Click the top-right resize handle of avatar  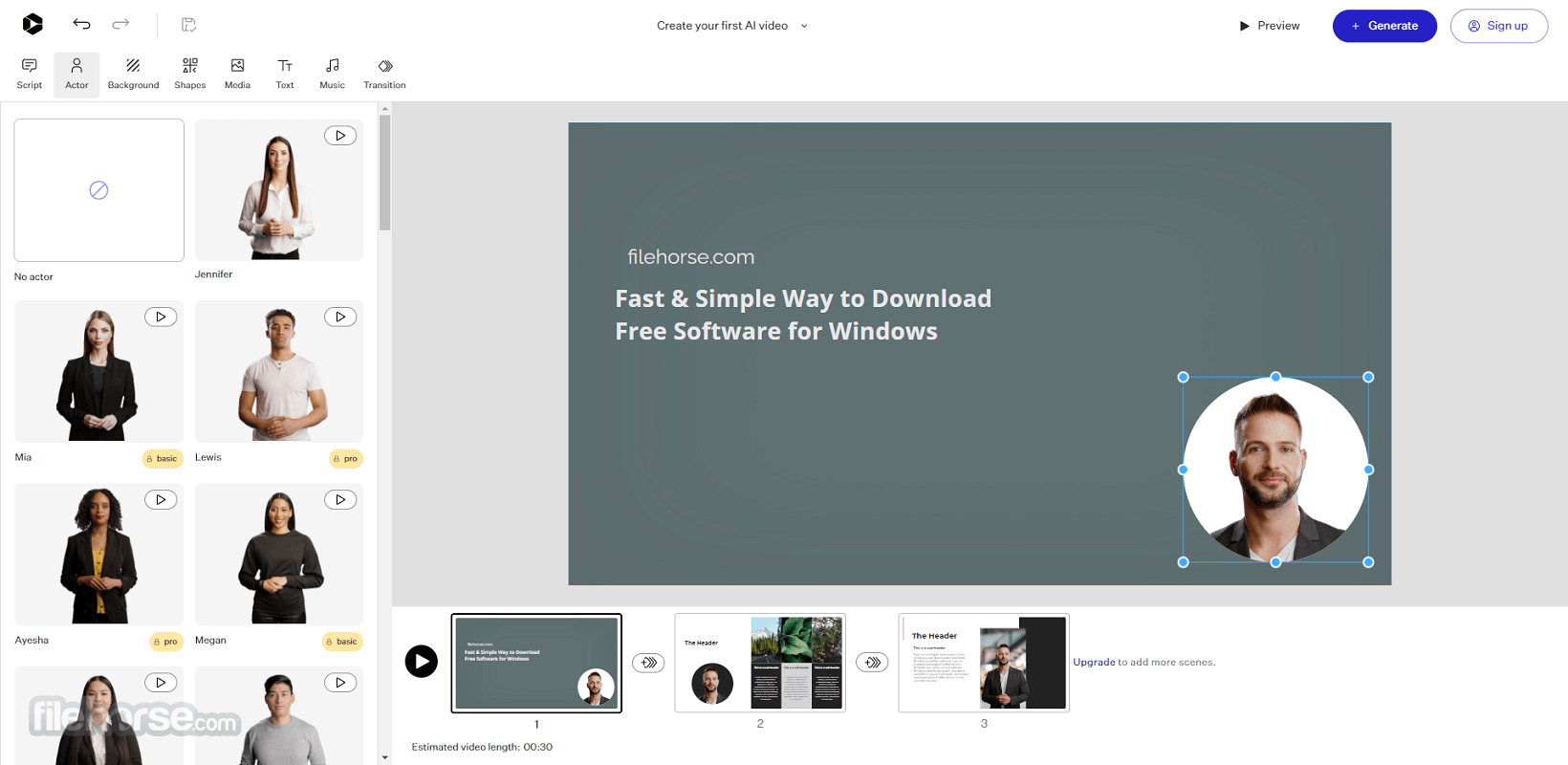(x=1368, y=378)
